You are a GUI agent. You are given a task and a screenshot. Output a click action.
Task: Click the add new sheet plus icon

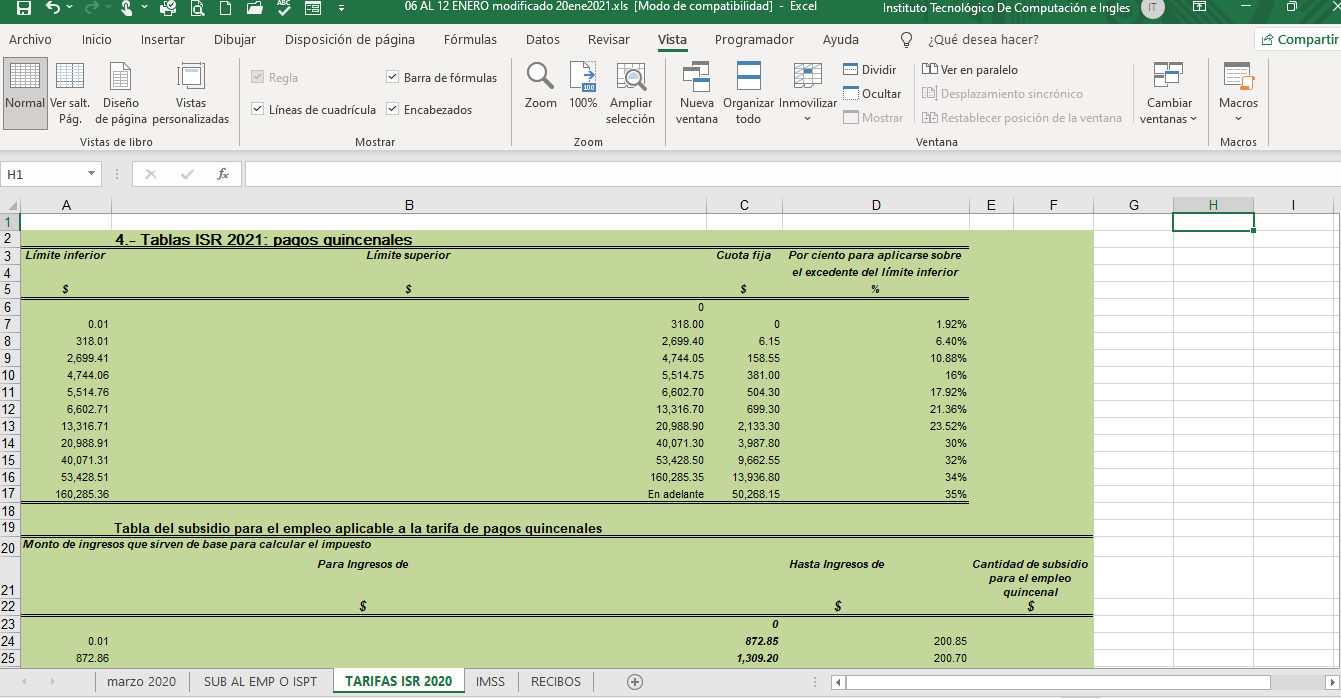pos(634,681)
